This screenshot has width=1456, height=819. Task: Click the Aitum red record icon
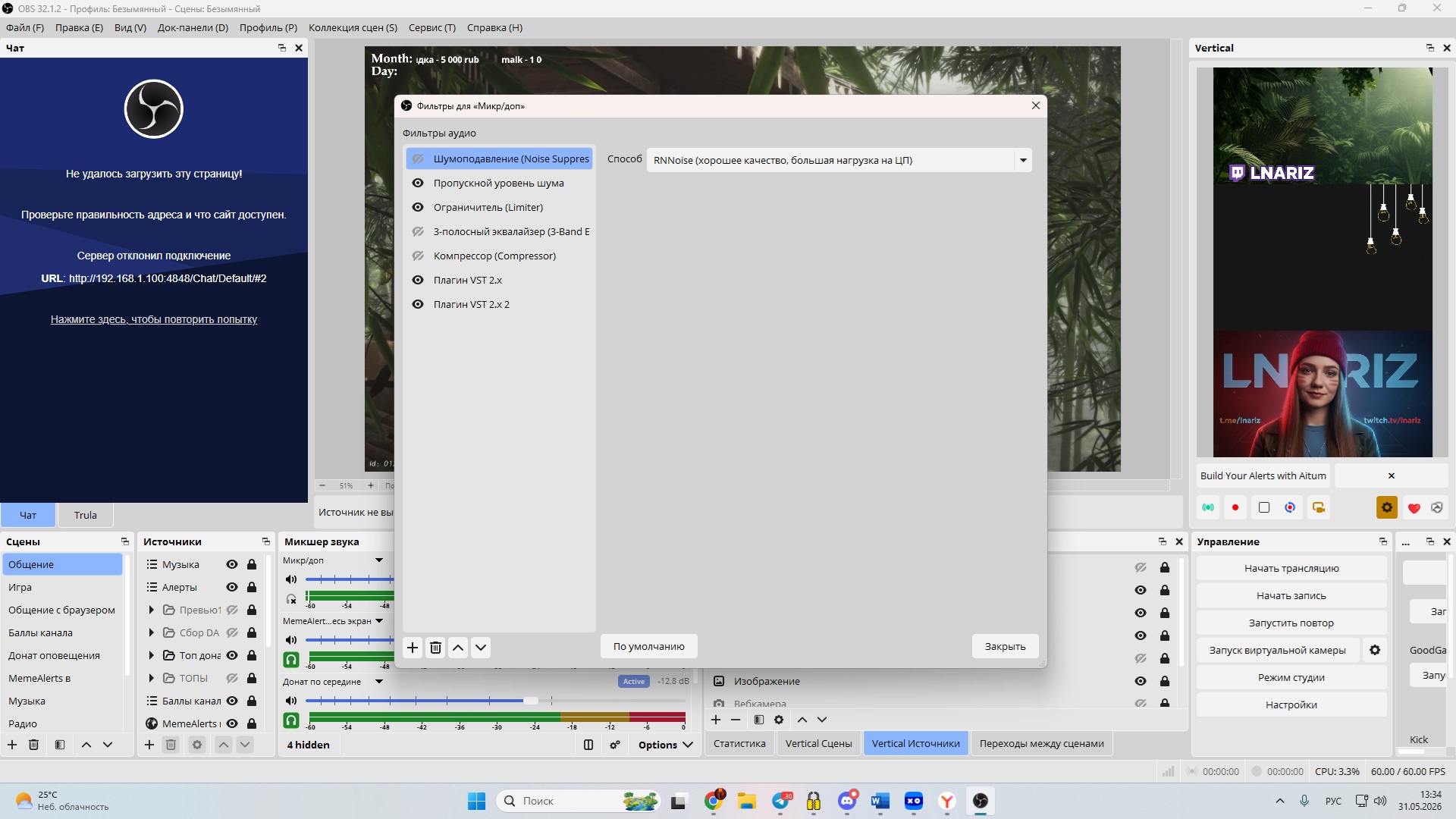coord(1235,507)
